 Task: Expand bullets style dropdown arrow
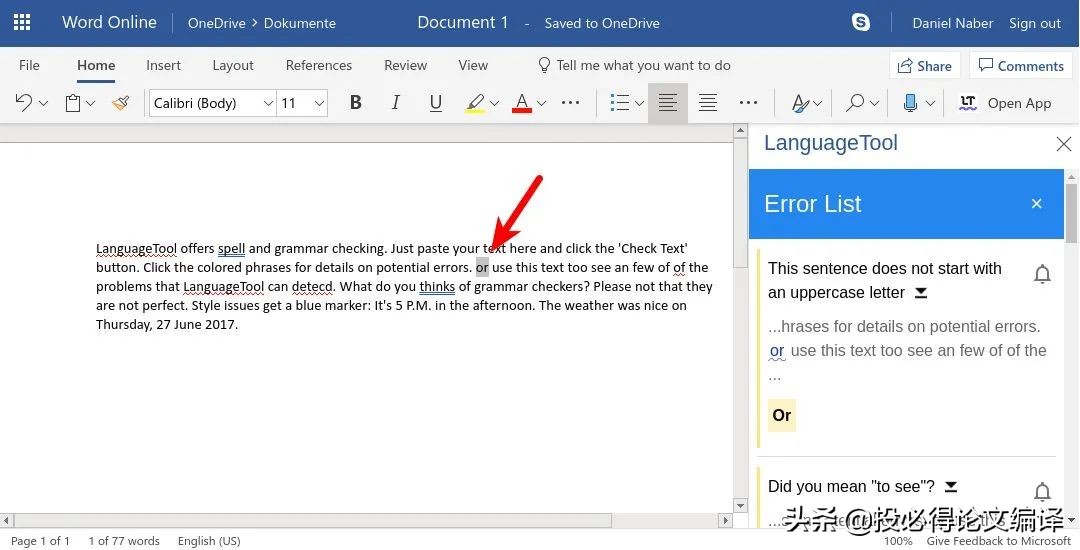point(639,103)
